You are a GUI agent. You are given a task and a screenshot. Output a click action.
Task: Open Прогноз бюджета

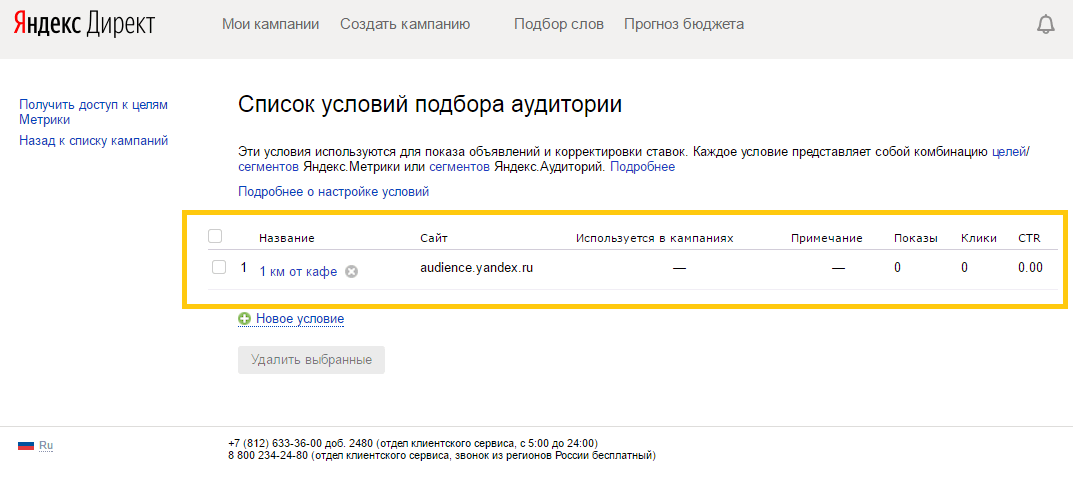[684, 25]
